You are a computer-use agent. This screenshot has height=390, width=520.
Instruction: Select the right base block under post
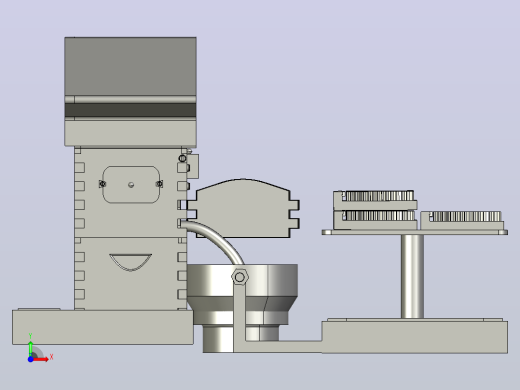click(x=415, y=337)
